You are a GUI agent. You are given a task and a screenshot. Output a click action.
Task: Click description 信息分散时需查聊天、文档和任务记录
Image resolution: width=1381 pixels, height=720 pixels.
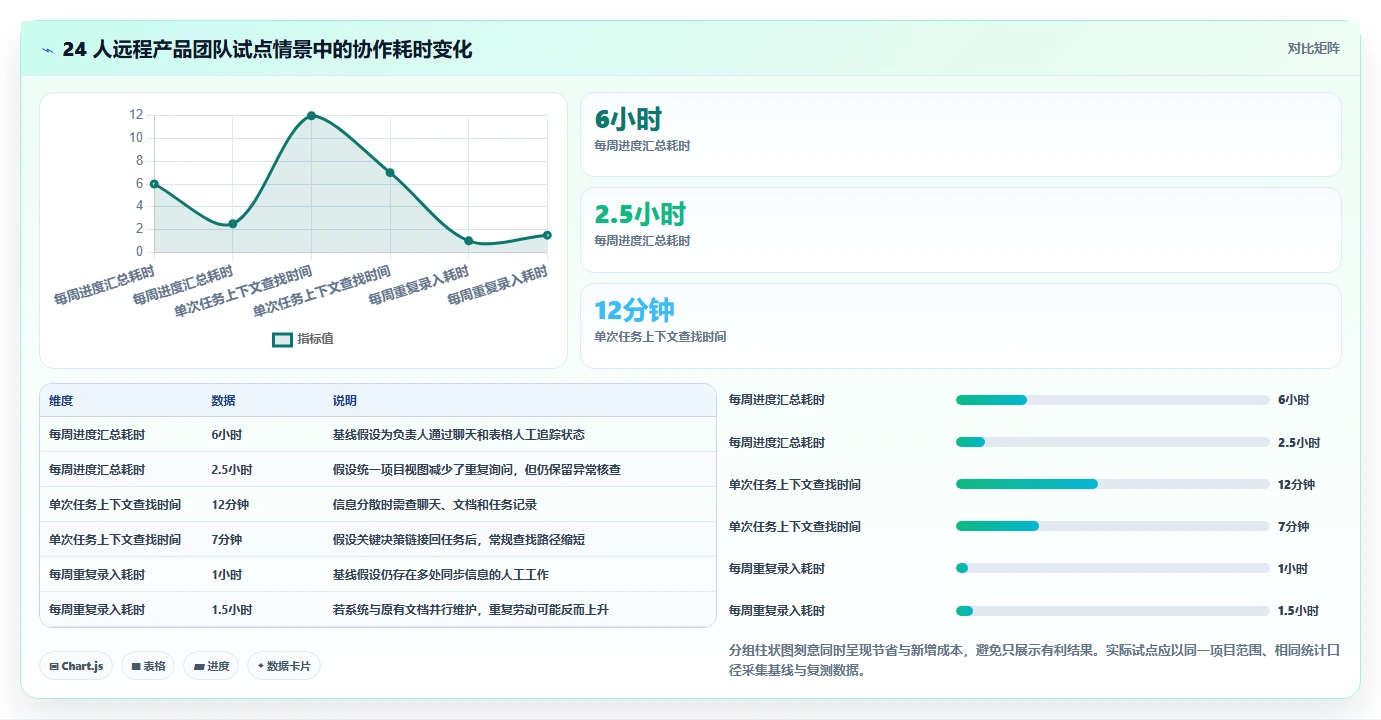pos(435,505)
